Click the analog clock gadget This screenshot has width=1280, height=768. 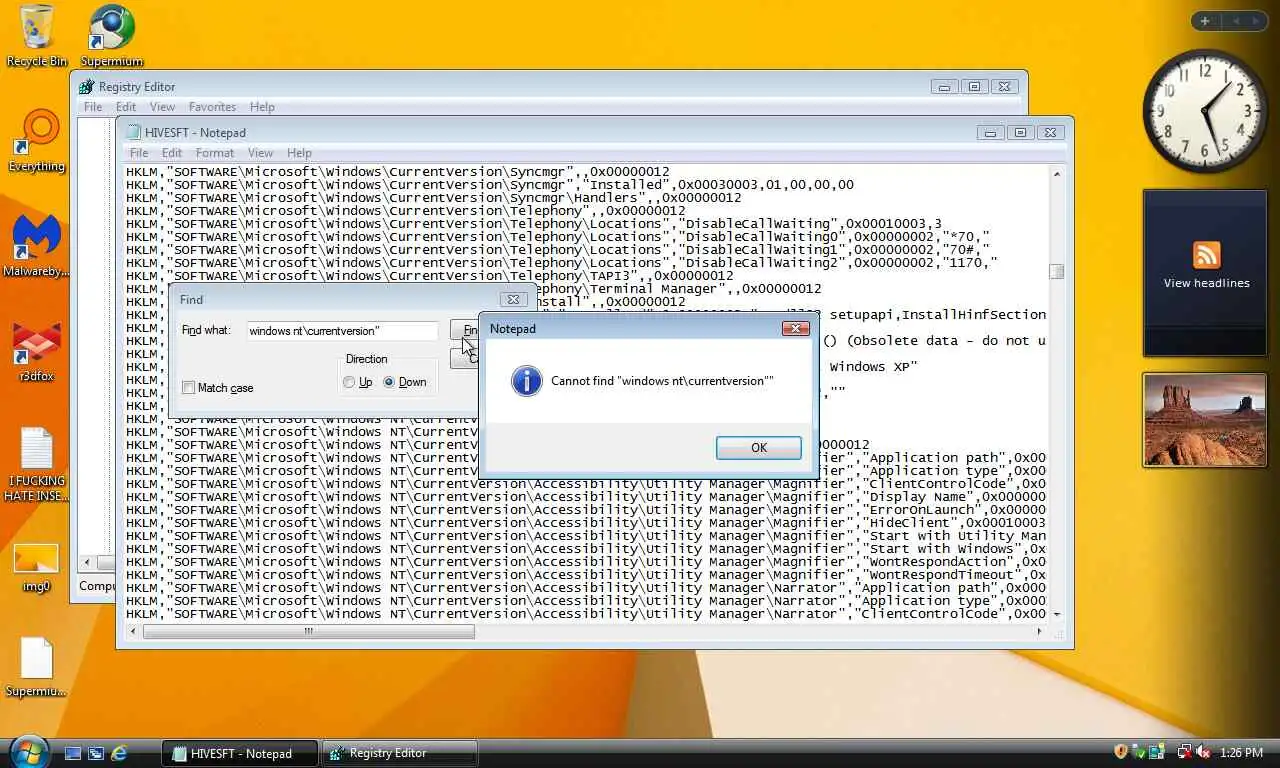click(x=1204, y=110)
